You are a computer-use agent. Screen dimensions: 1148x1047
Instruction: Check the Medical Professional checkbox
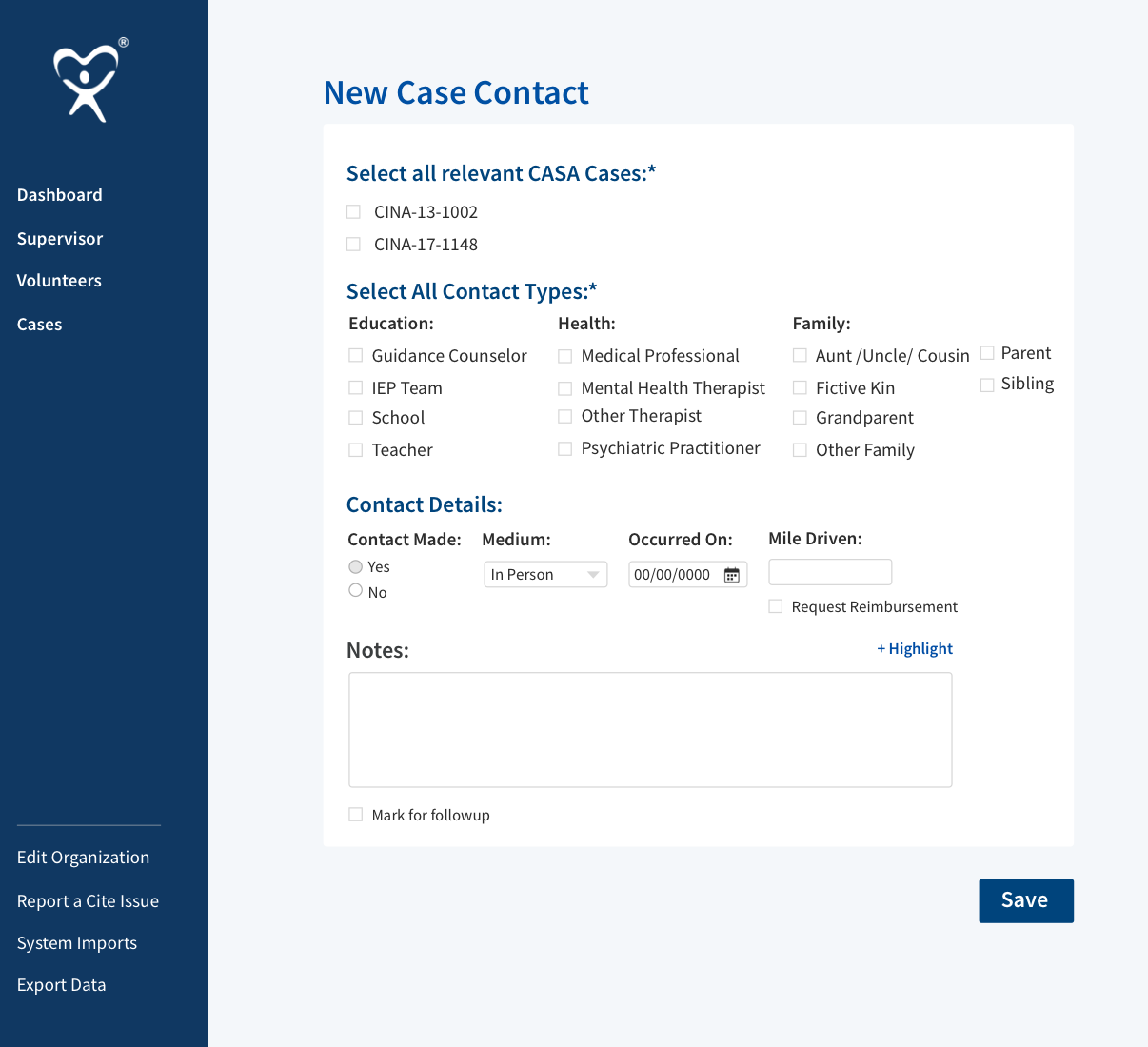click(565, 356)
